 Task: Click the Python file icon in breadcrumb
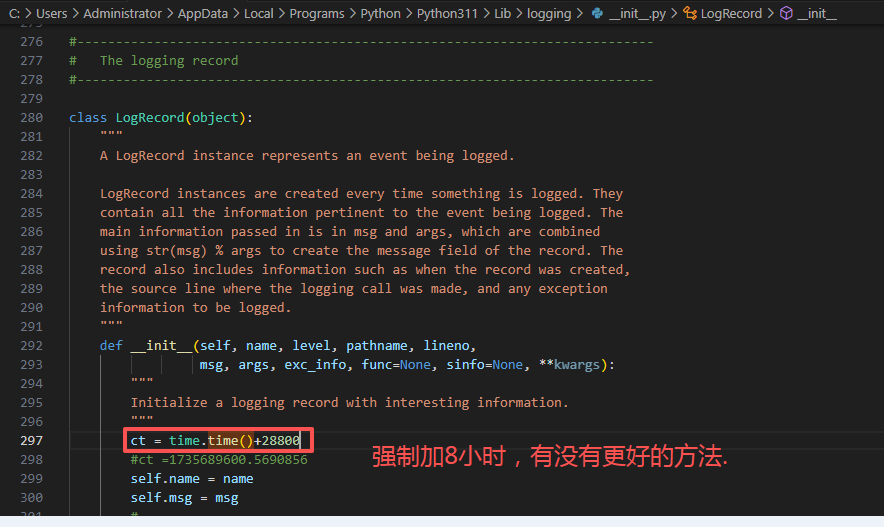coord(598,14)
